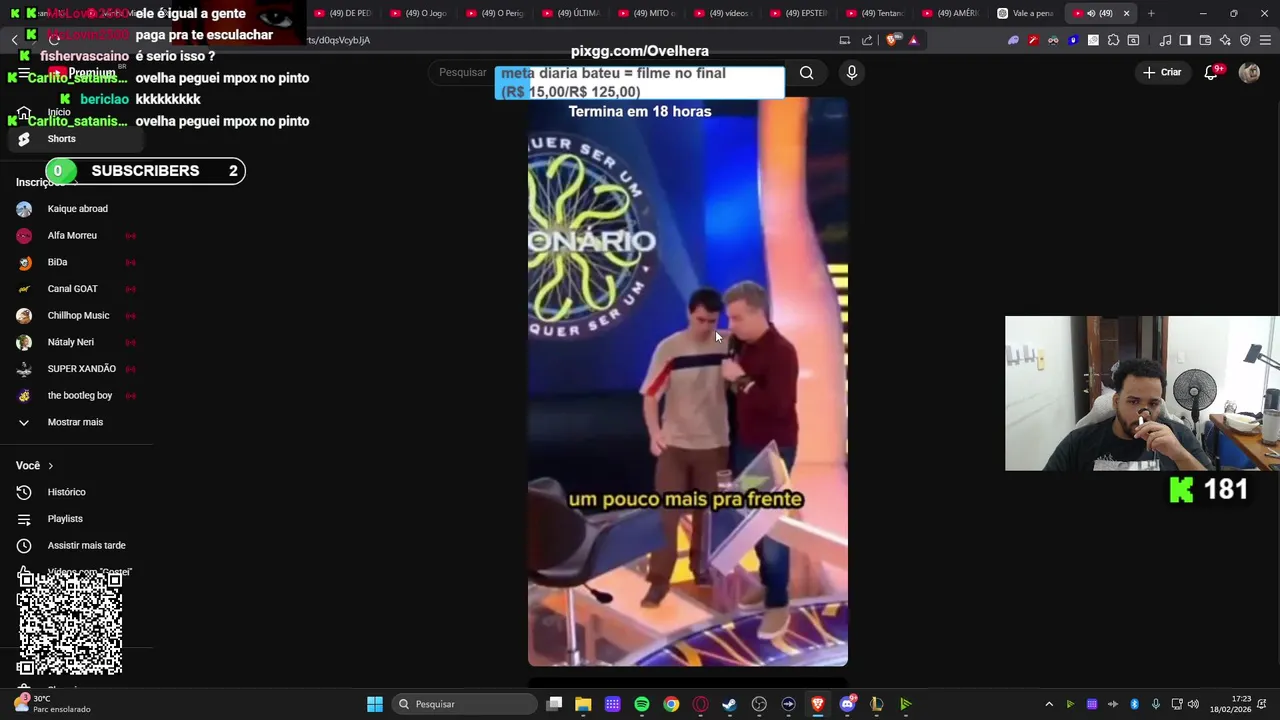Switch to the '(49) ÚLTIMA' browser tab
This screenshot has height=720, width=1280.
[571, 13]
